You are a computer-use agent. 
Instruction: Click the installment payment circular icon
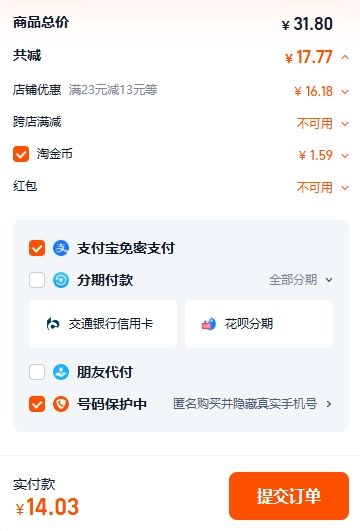pos(61,280)
